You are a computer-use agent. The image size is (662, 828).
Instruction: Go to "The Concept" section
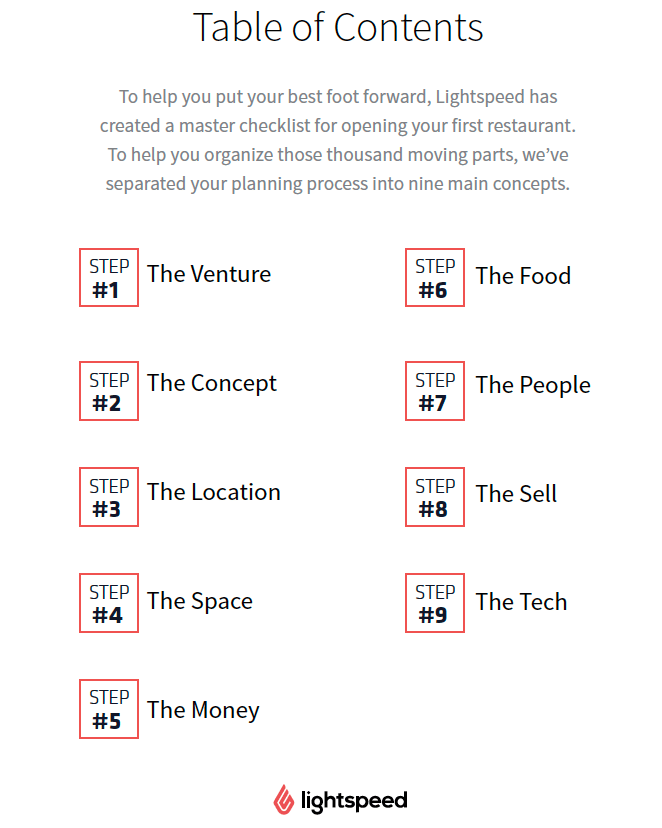(212, 383)
